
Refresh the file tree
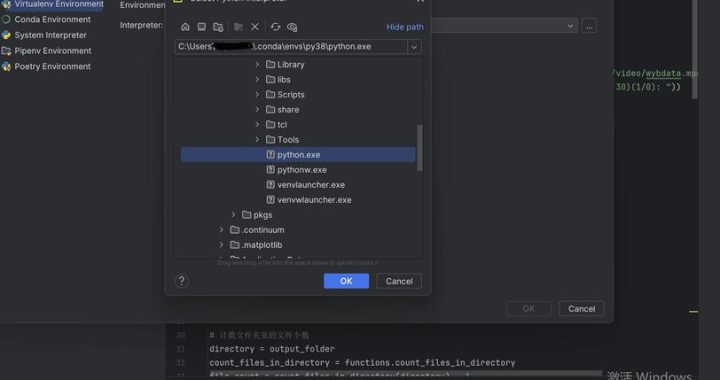(x=275, y=27)
